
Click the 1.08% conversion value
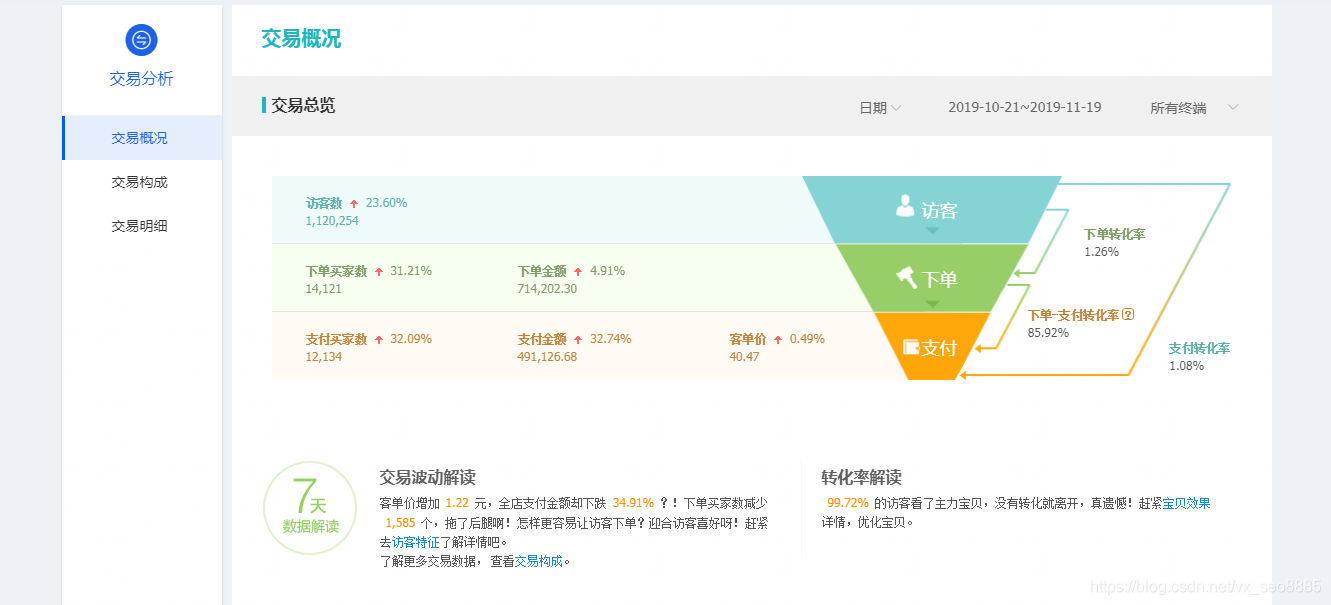[1186, 366]
